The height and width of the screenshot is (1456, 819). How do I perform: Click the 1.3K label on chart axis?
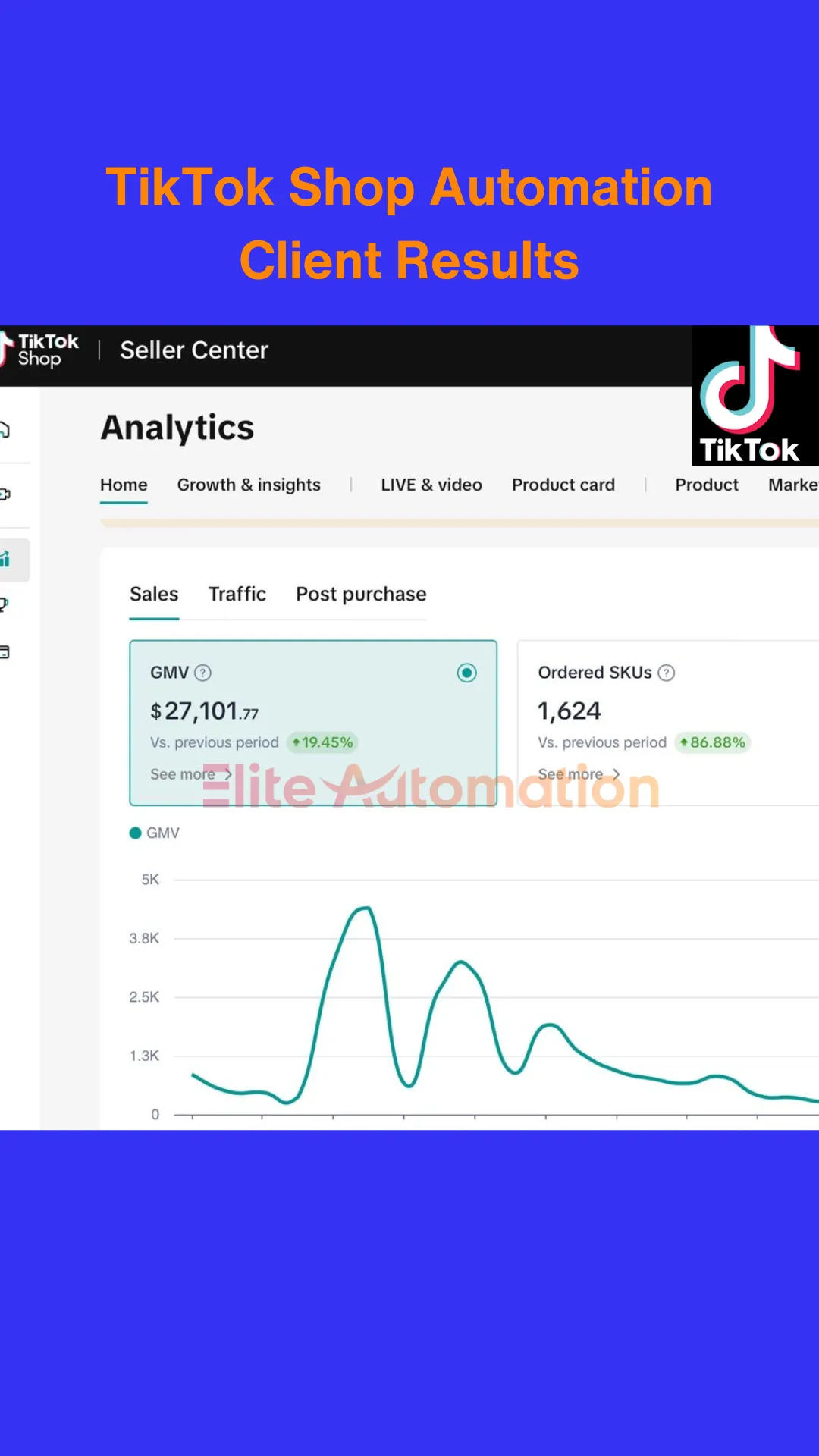pos(144,1056)
